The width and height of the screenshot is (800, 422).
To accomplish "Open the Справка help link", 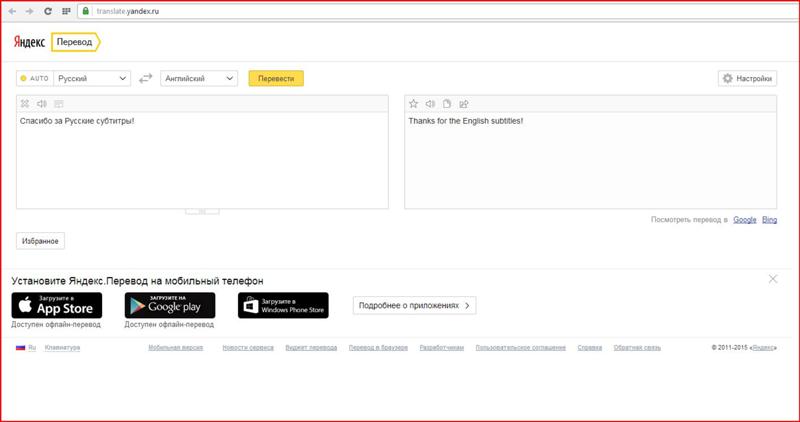I will [x=589, y=347].
